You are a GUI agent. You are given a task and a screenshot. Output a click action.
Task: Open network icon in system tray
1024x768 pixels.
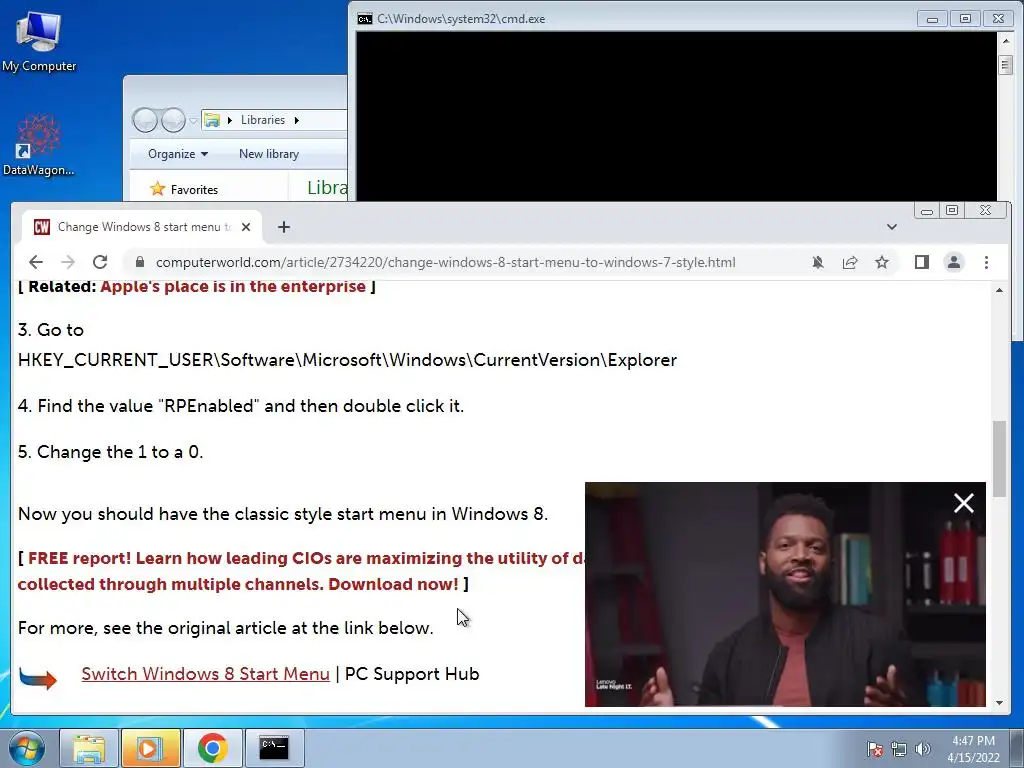pyautogui.click(x=899, y=749)
